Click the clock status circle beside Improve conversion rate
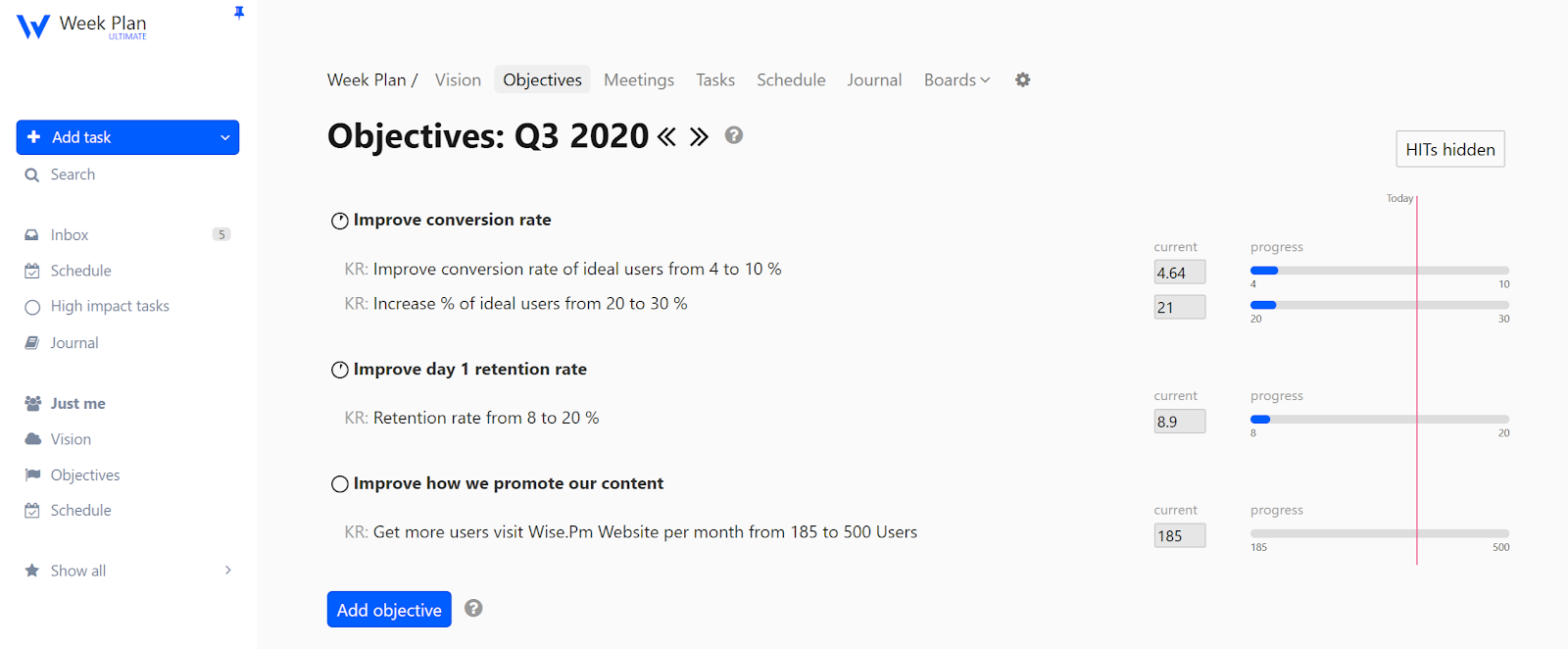Screen dimensions: 1568x649 coord(339,221)
